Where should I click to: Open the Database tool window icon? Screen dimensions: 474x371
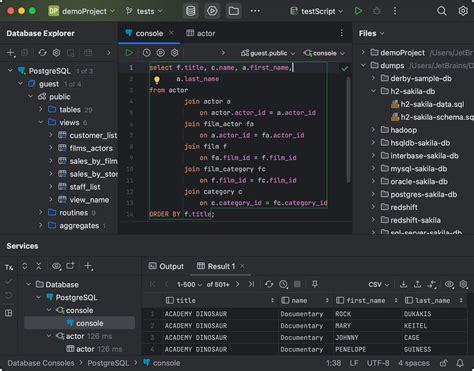pyautogui.click(x=191, y=11)
